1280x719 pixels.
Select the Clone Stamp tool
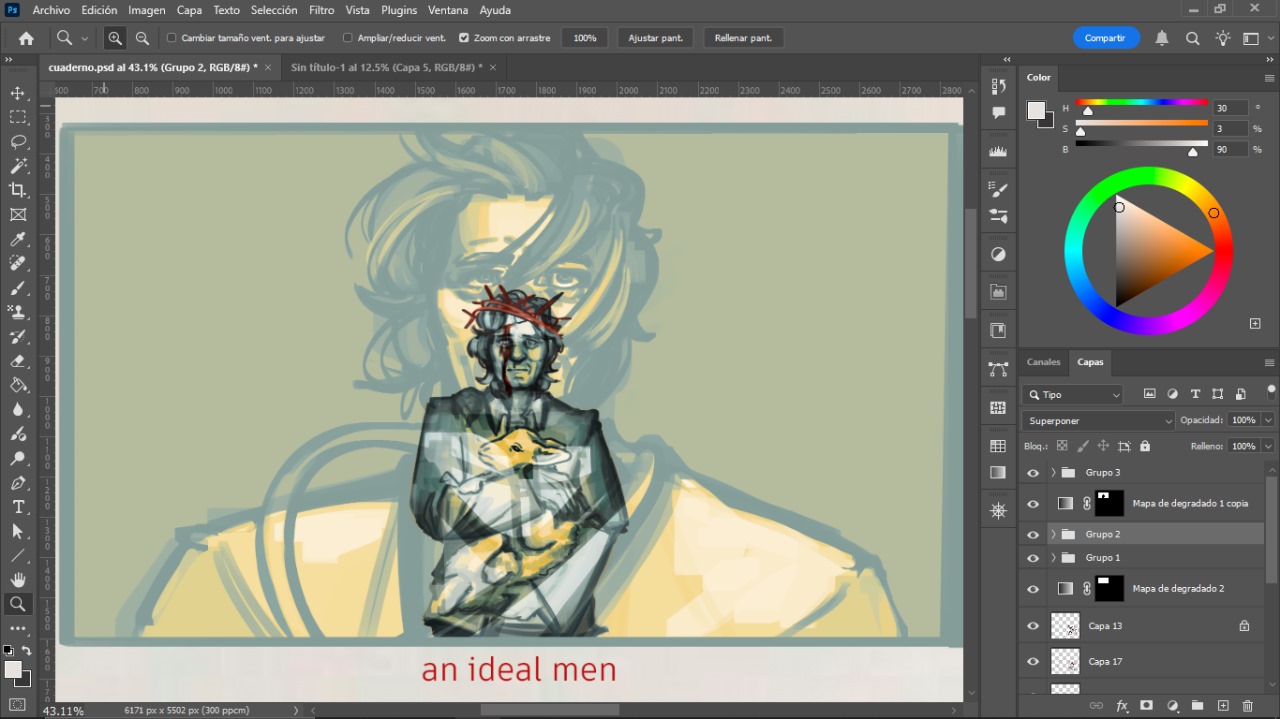[18, 312]
